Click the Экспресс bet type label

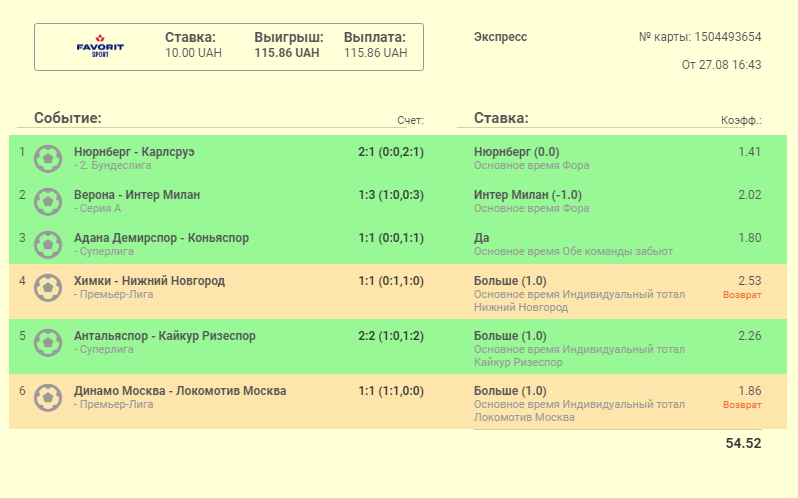[500, 37]
